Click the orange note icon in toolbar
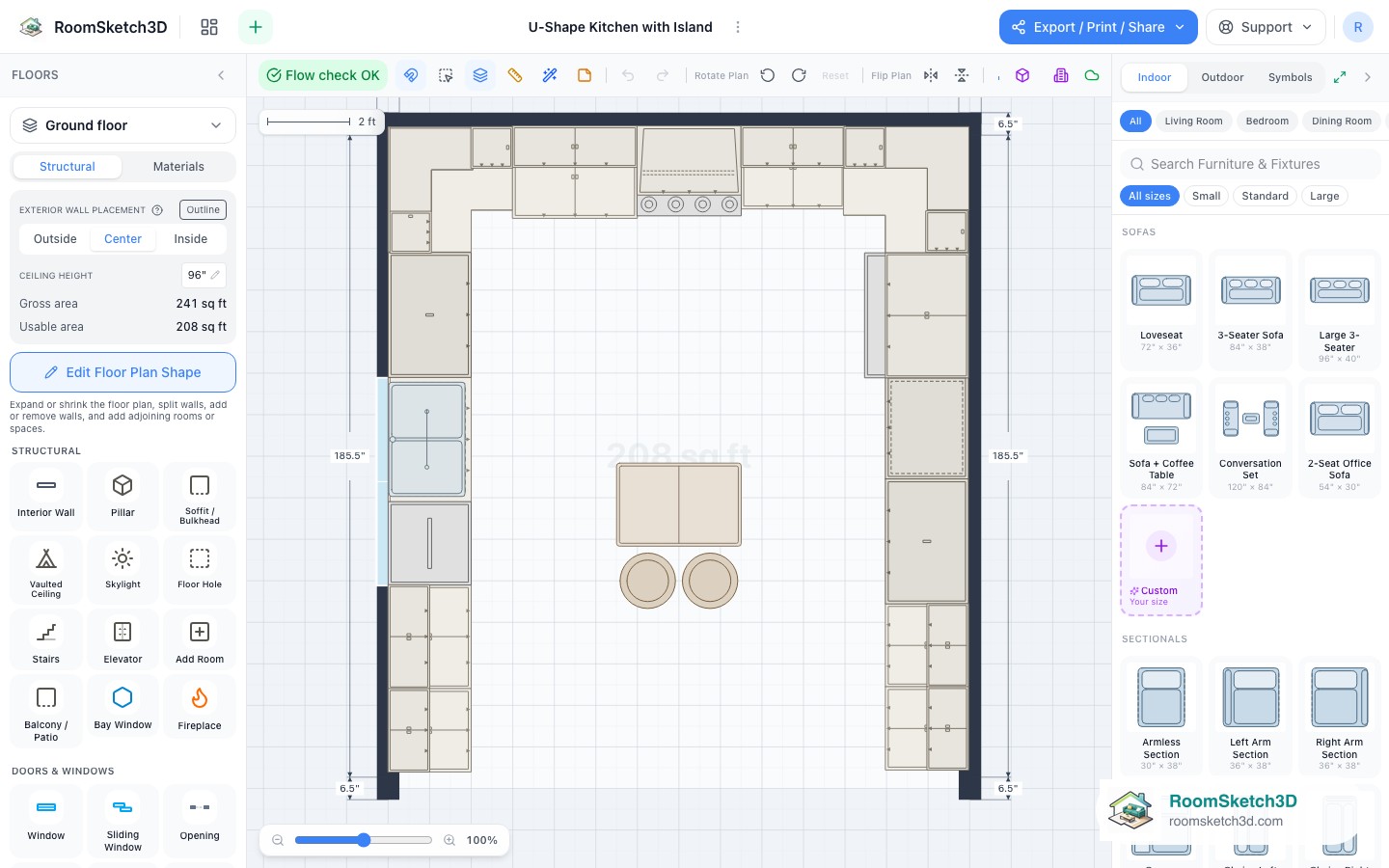1389x868 pixels. click(x=585, y=75)
